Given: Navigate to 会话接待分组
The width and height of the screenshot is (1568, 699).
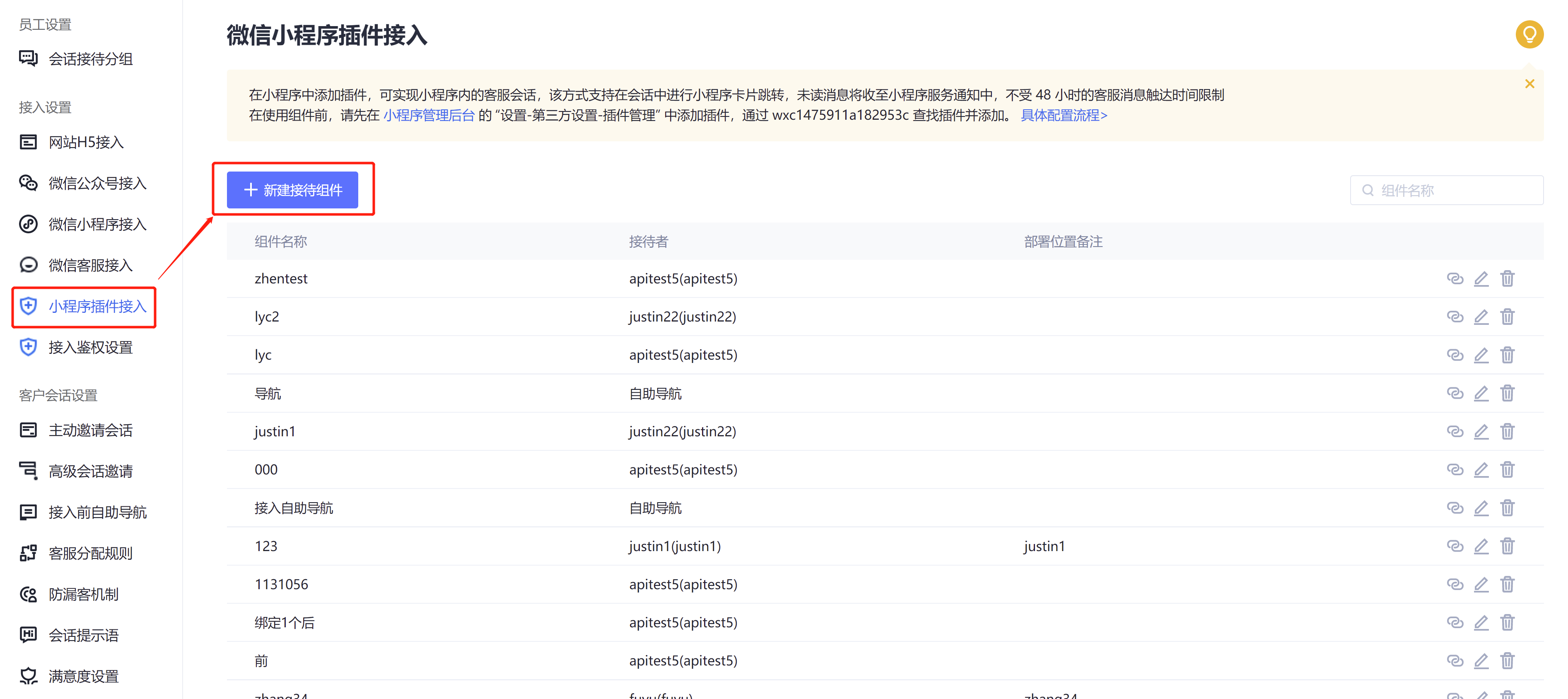Looking at the screenshot, I should (x=90, y=59).
